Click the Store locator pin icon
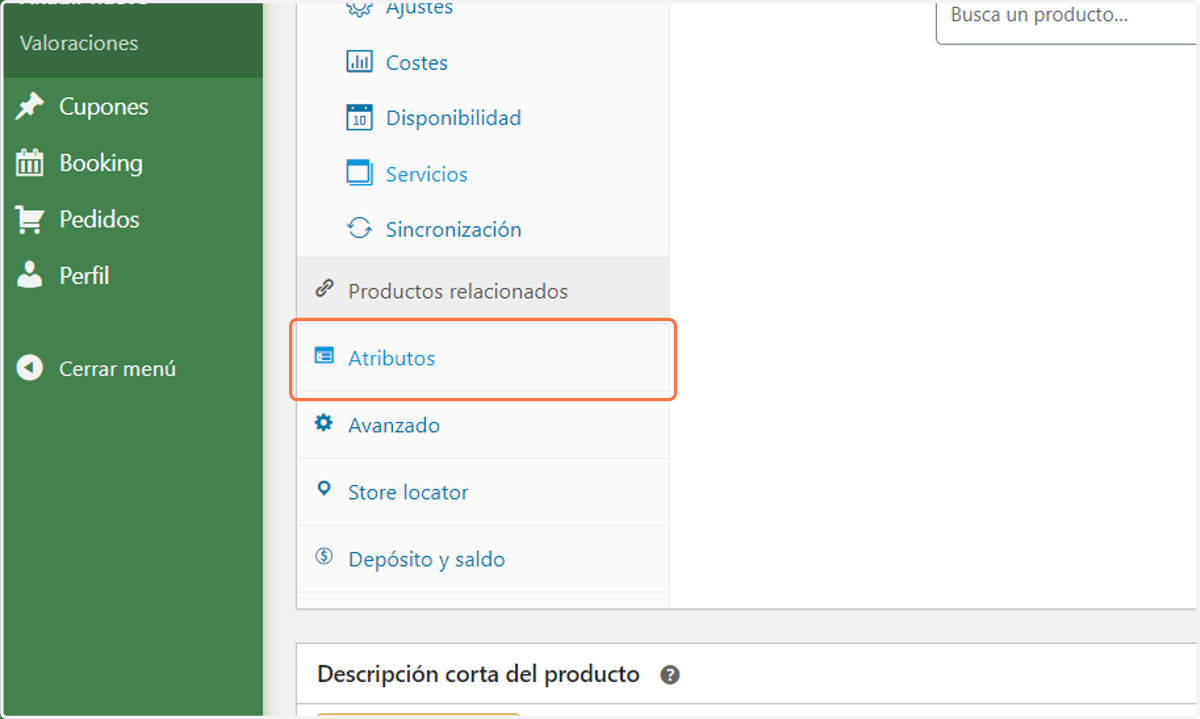The width and height of the screenshot is (1200, 719). tap(324, 489)
